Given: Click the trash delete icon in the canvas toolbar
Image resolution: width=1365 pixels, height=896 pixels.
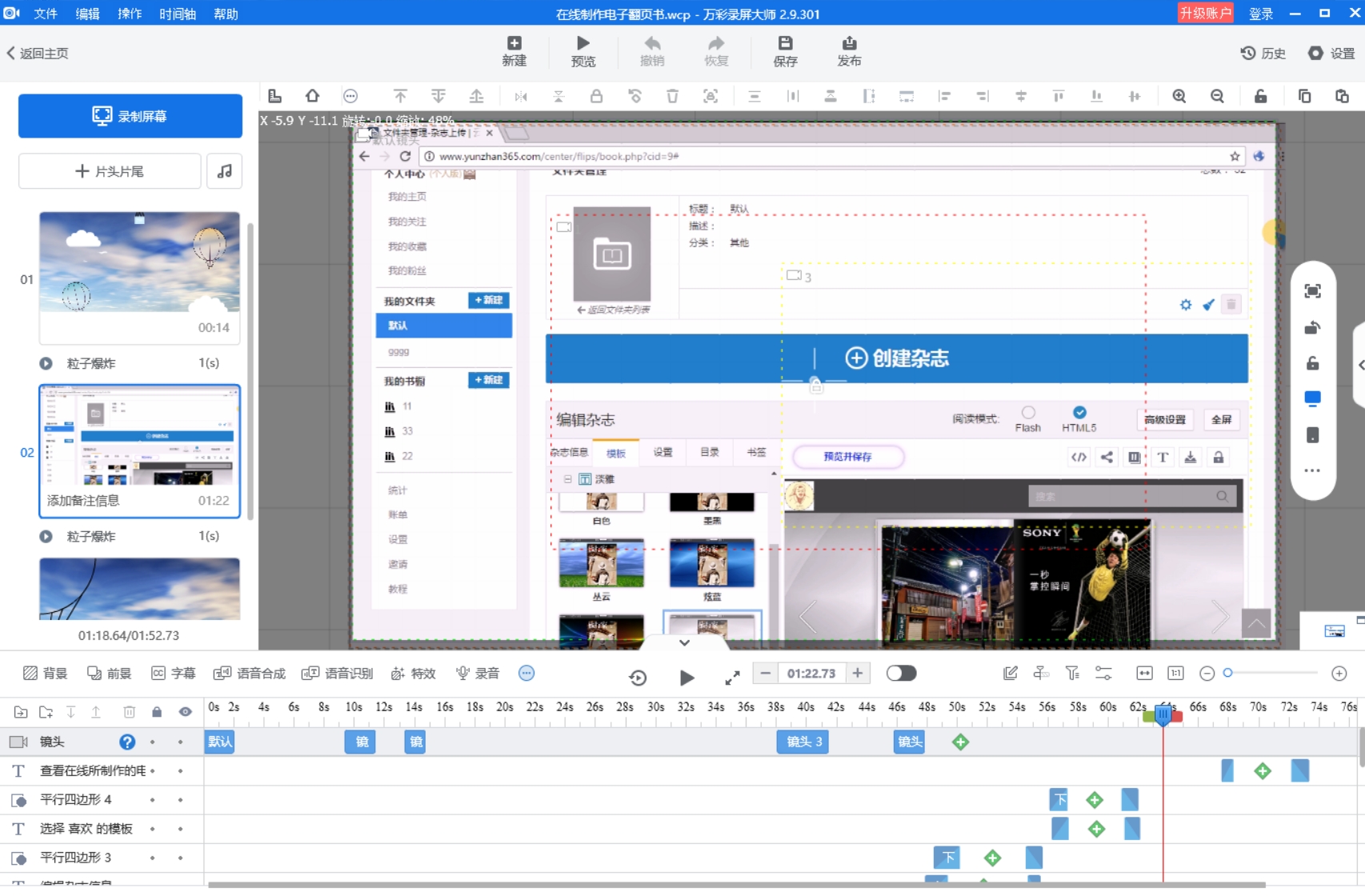Looking at the screenshot, I should tap(672, 96).
